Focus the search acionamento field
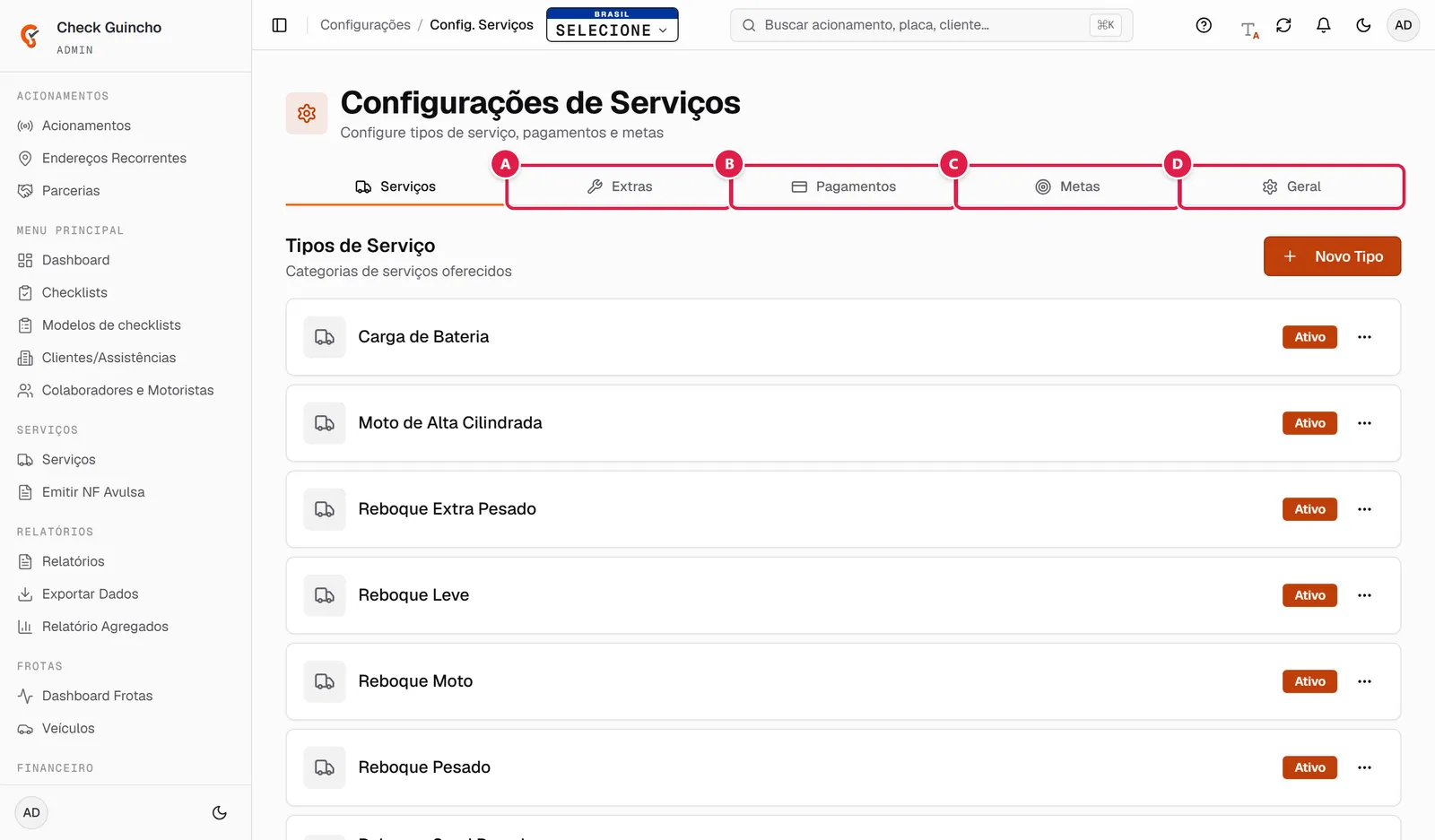The height and width of the screenshot is (840, 1435). pyautogui.click(x=931, y=25)
